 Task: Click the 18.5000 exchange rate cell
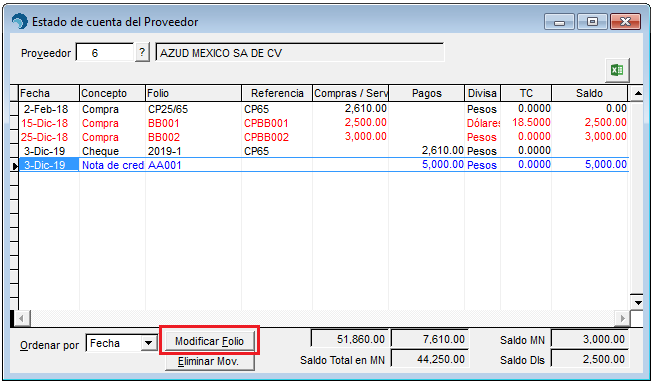(526, 123)
